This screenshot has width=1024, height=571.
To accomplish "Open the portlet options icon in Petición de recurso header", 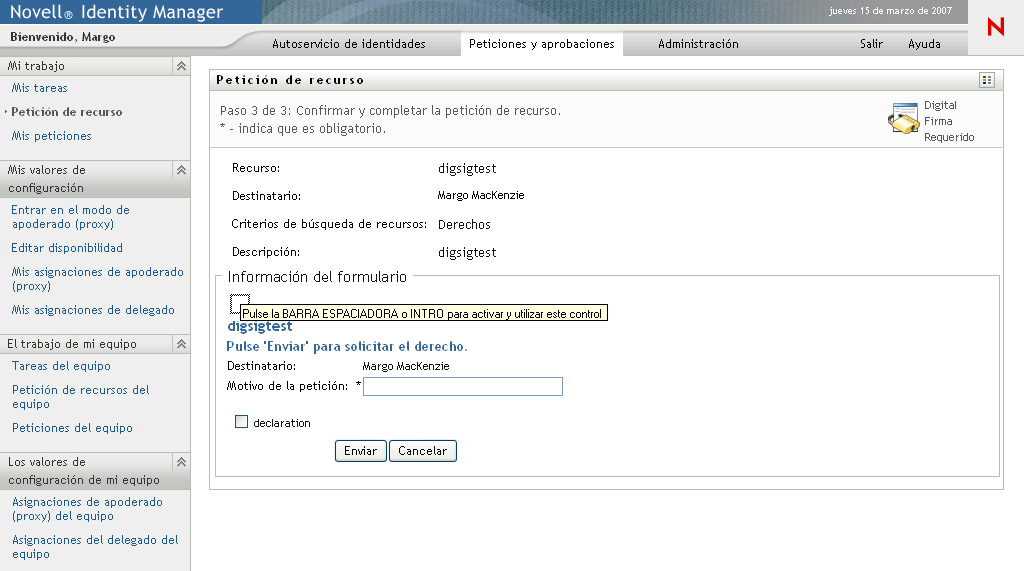I will pyautogui.click(x=987, y=80).
